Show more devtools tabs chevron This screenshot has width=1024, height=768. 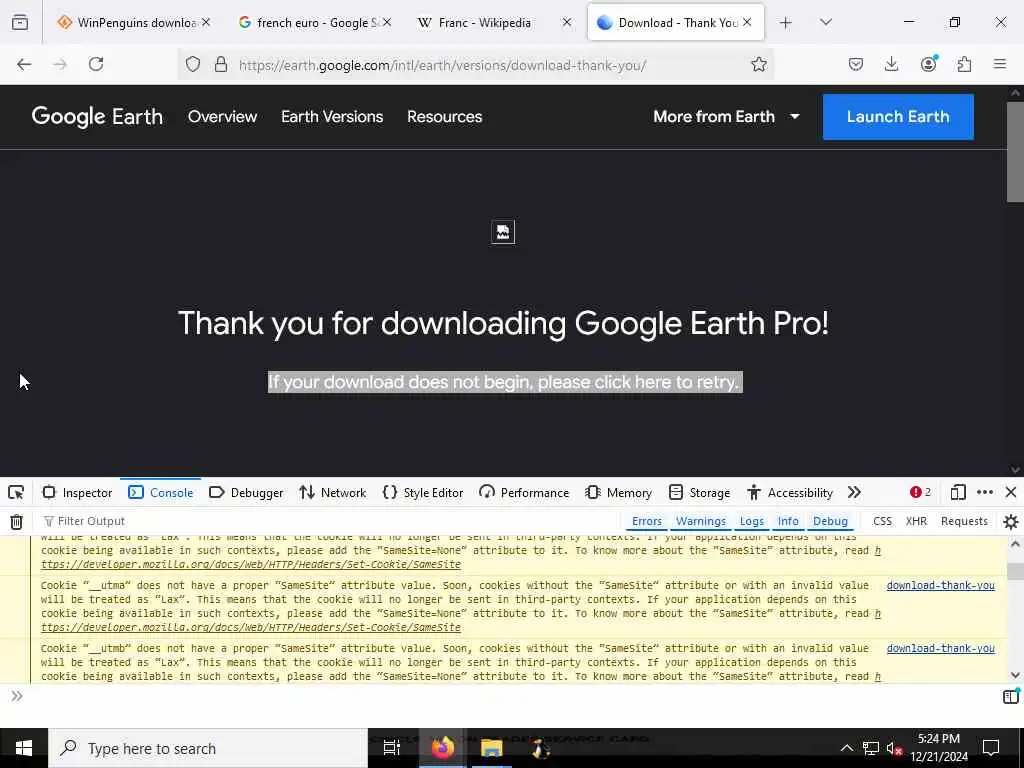point(854,492)
